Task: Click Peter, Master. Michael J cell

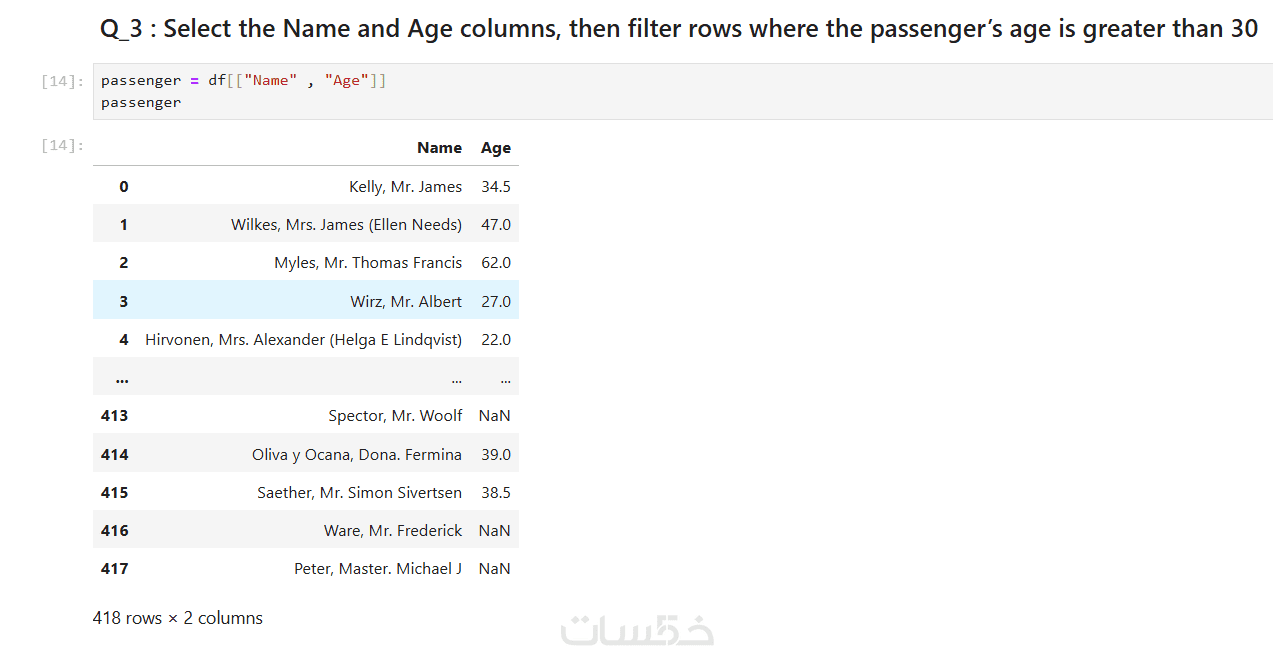Action: (x=377, y=569)
